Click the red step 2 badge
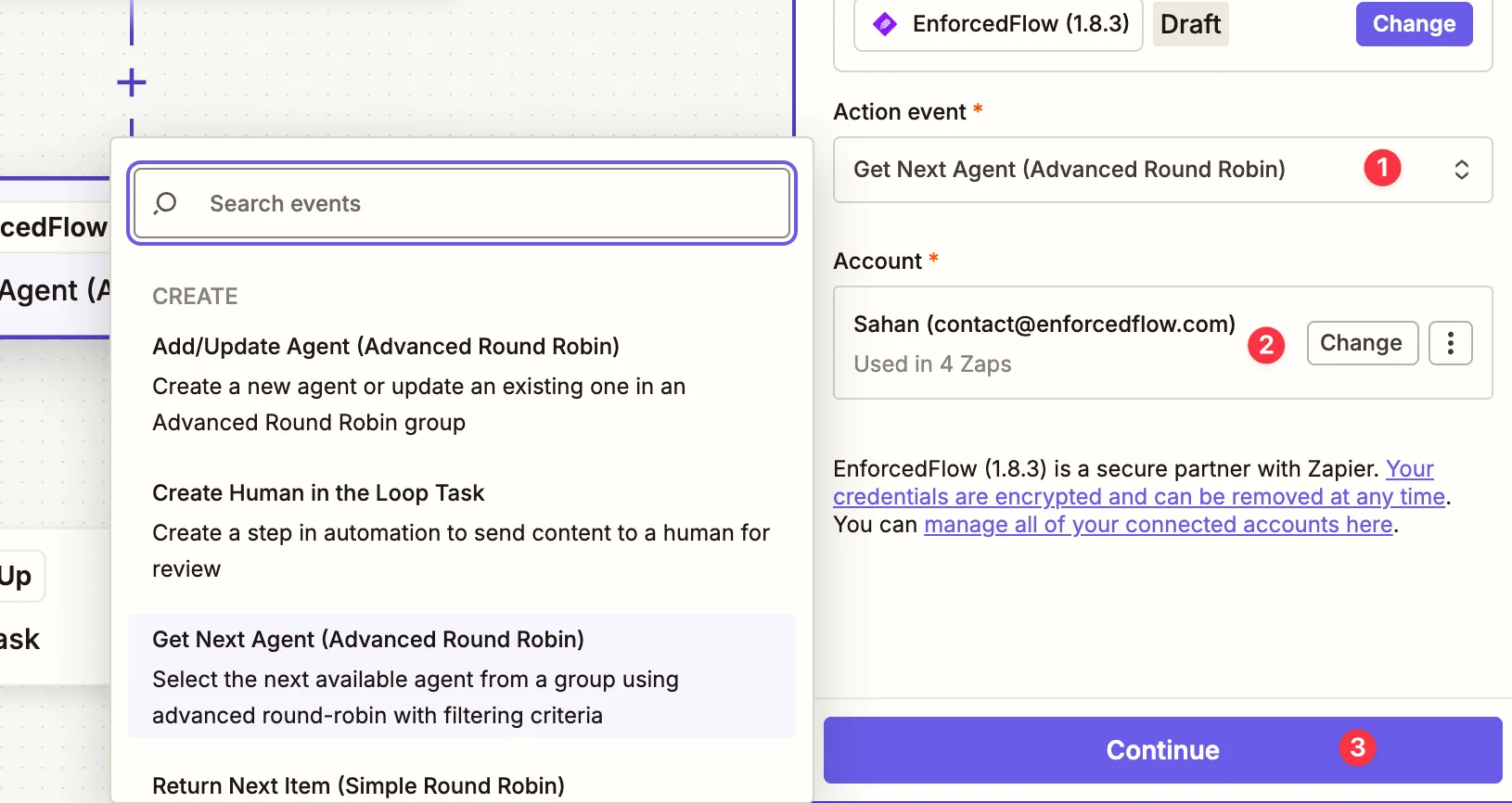 click(x=1266, y=345)
